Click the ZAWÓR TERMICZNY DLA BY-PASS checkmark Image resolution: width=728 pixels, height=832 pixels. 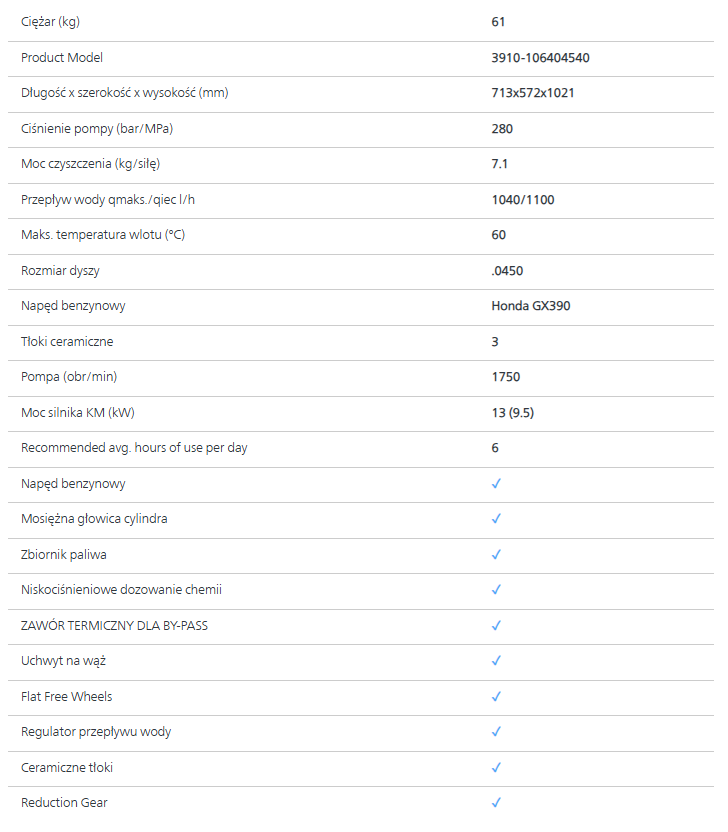(x=496, y=625)
